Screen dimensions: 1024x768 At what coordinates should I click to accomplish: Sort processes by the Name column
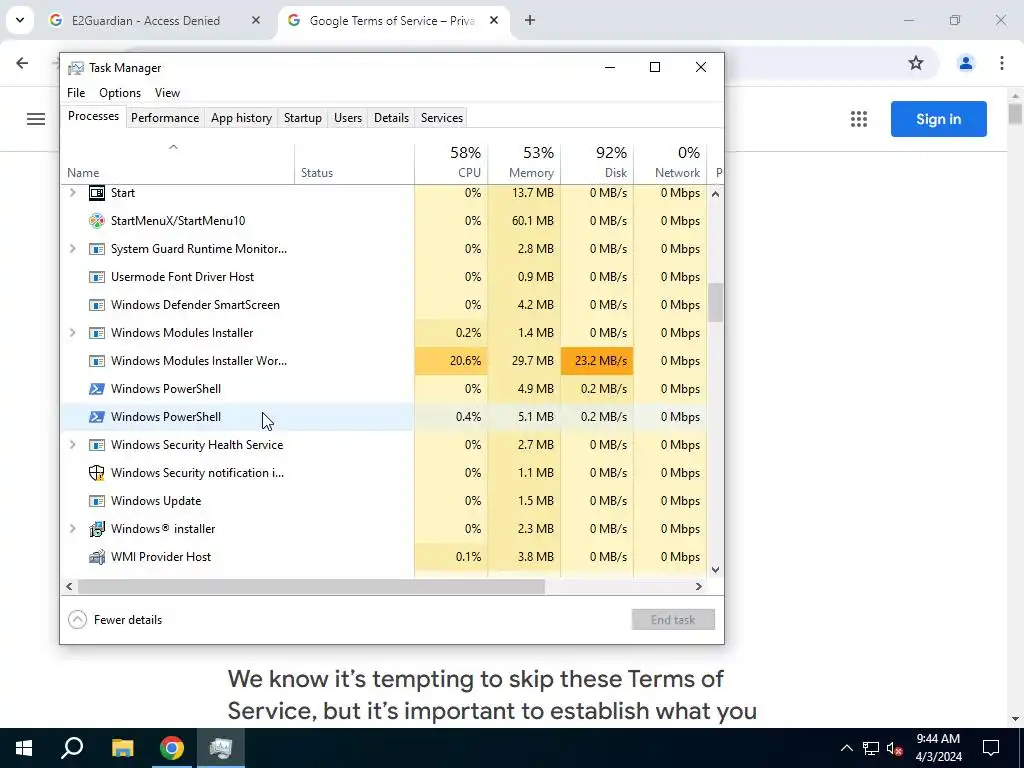(178, 162)
